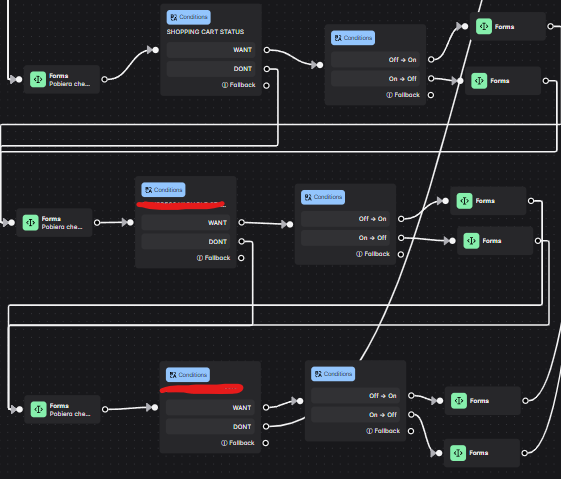The height and width of the screenshot is (479, 561).
Task: Select Off → On row in middle flow
Action: (x=345, y=219)
